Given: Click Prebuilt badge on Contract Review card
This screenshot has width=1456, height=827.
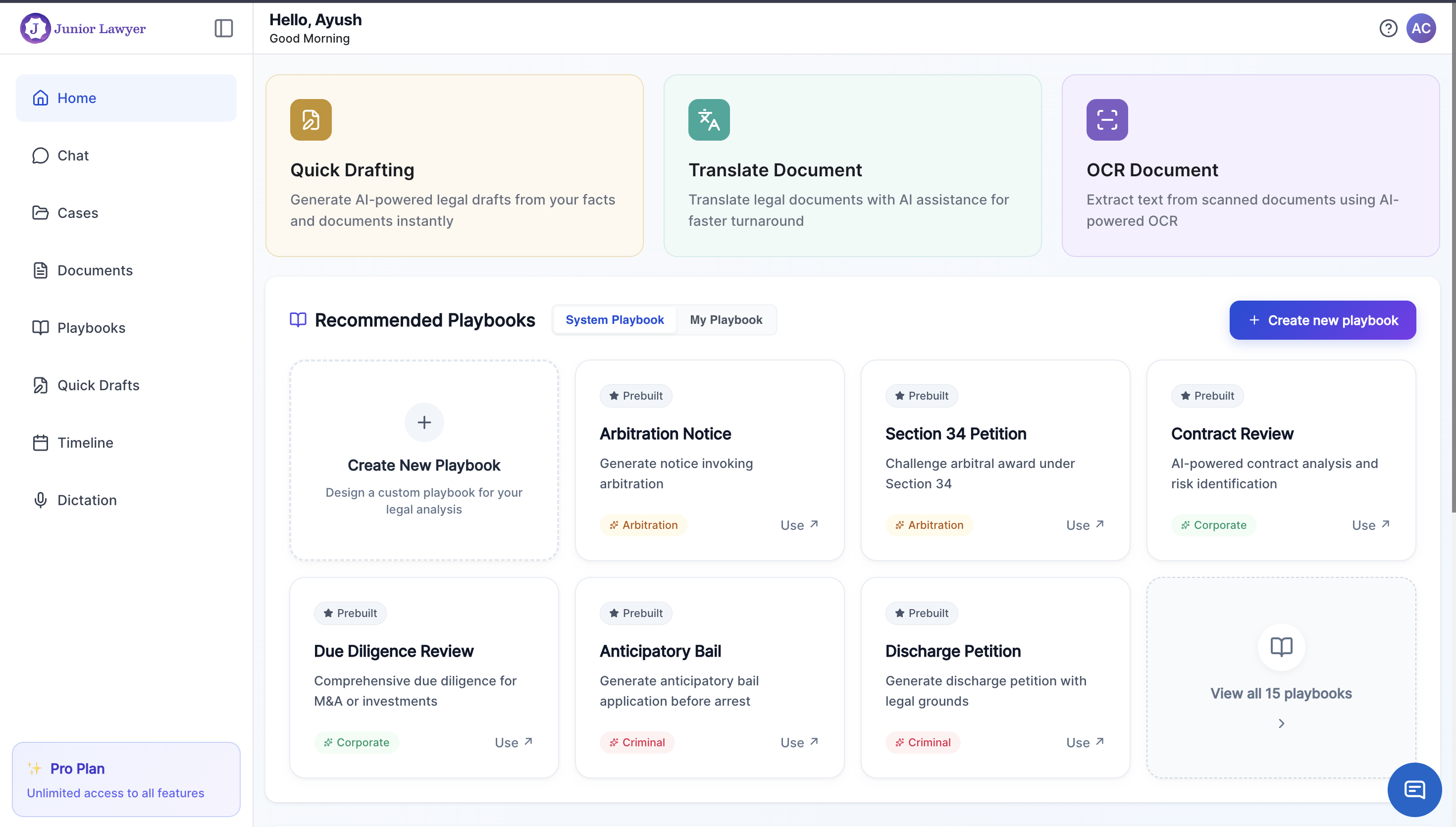Looking at the screenshot, I should coord(1207,396).
